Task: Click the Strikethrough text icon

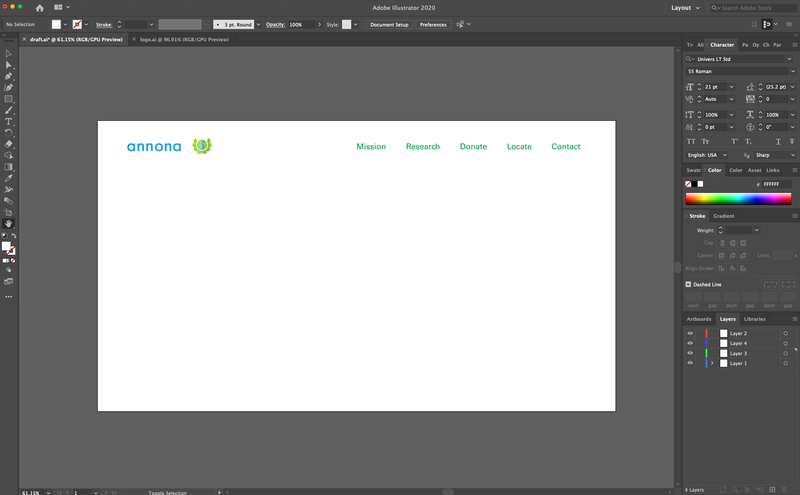Action: point(792,141)
